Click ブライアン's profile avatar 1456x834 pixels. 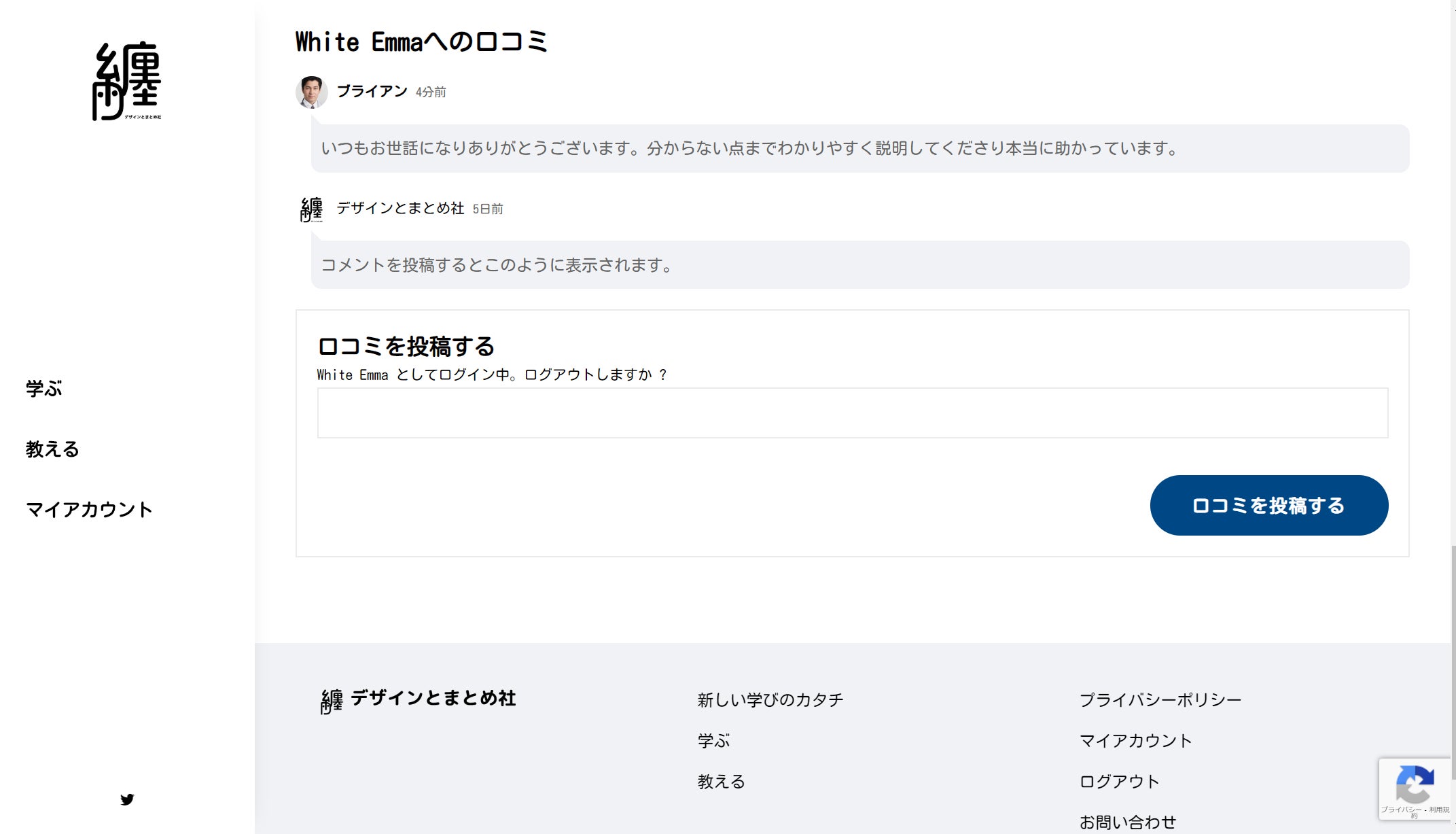coord(312,92)
